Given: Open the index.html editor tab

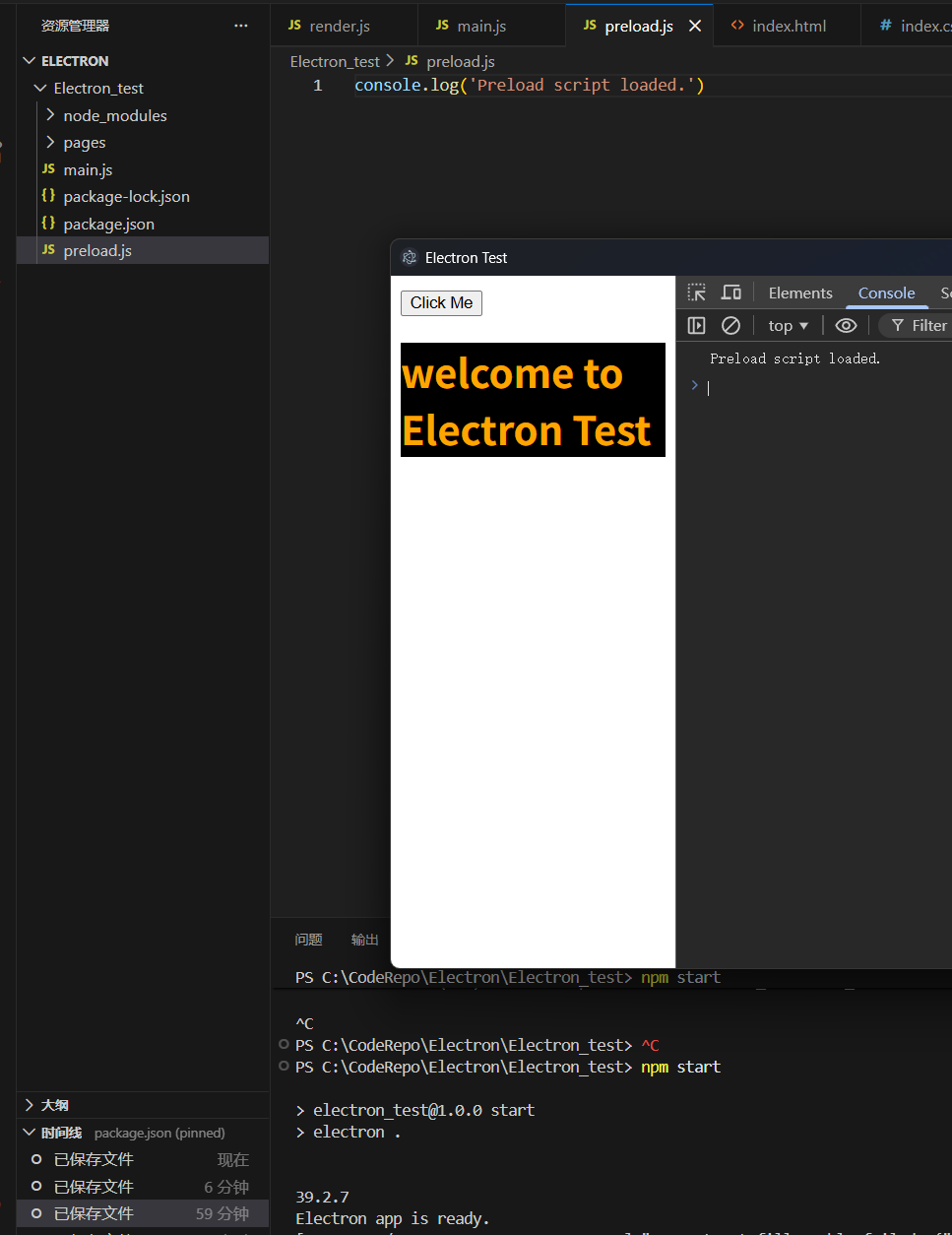Looking at the screenshot, I should (x=788, y=26).
